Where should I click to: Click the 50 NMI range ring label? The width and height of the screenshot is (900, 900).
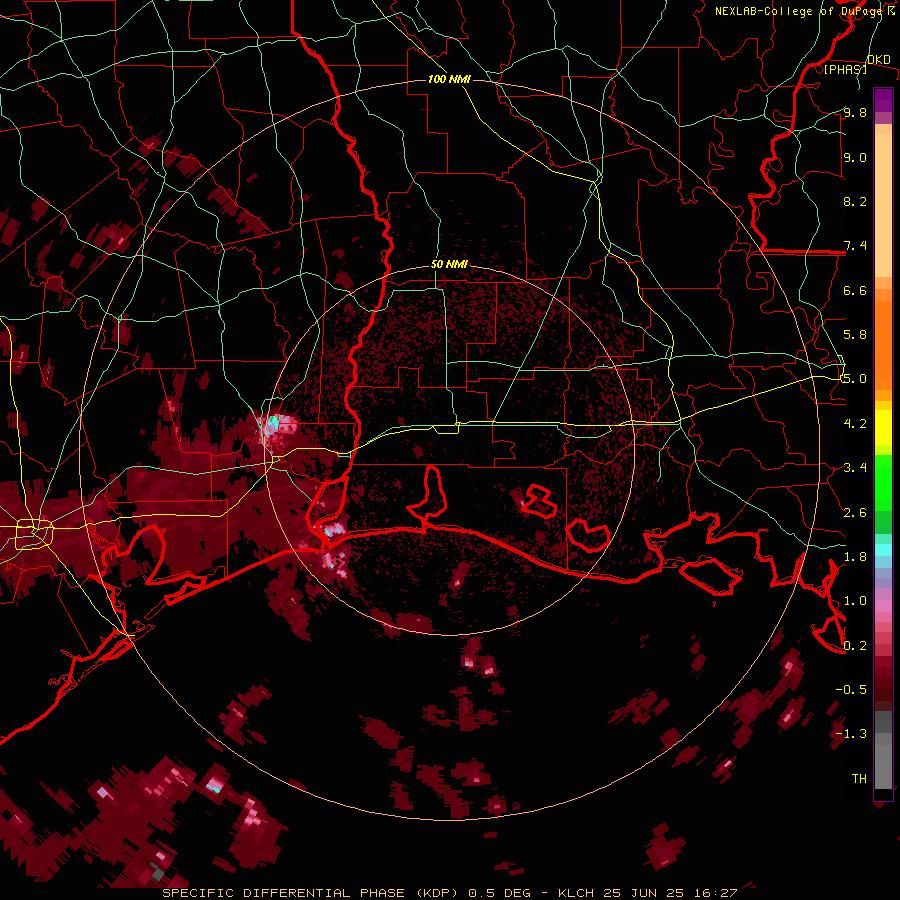[449, 264]
